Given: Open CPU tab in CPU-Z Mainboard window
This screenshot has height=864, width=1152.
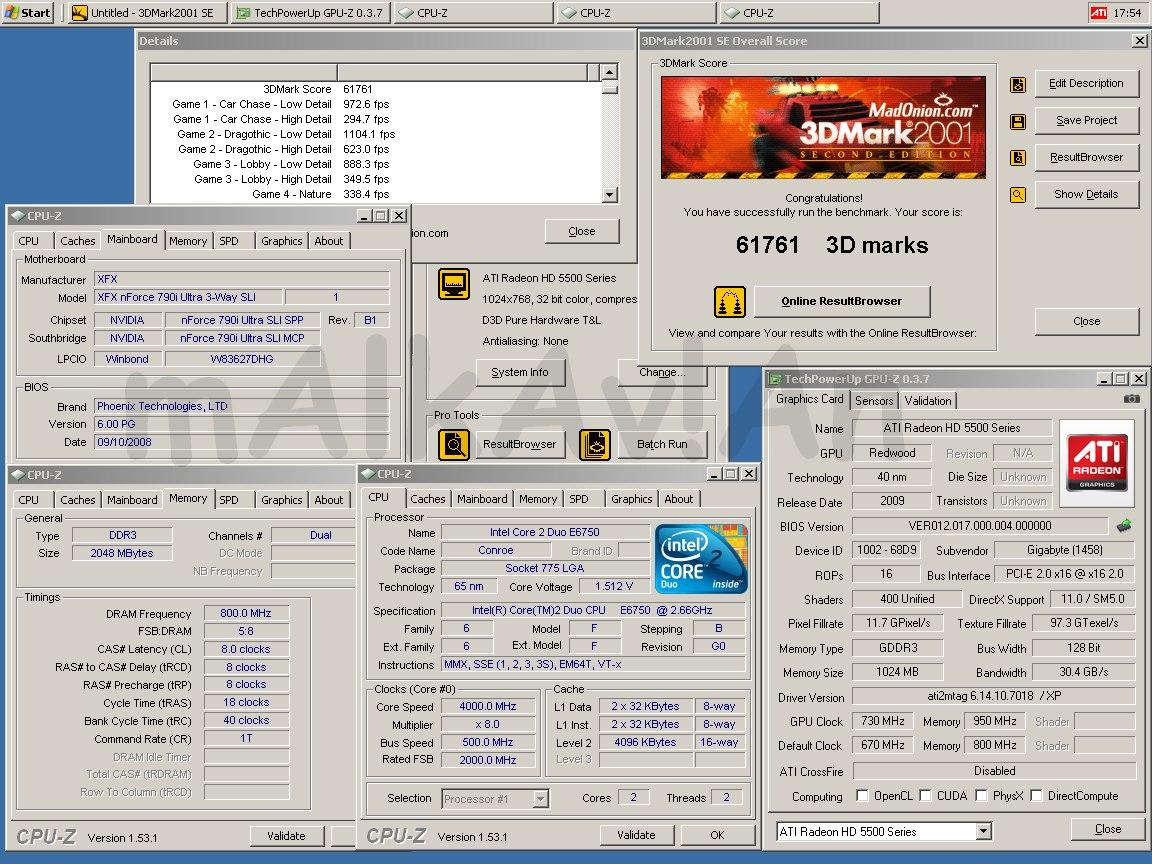Looking at the screenshot, I should [x=29, y=241].
